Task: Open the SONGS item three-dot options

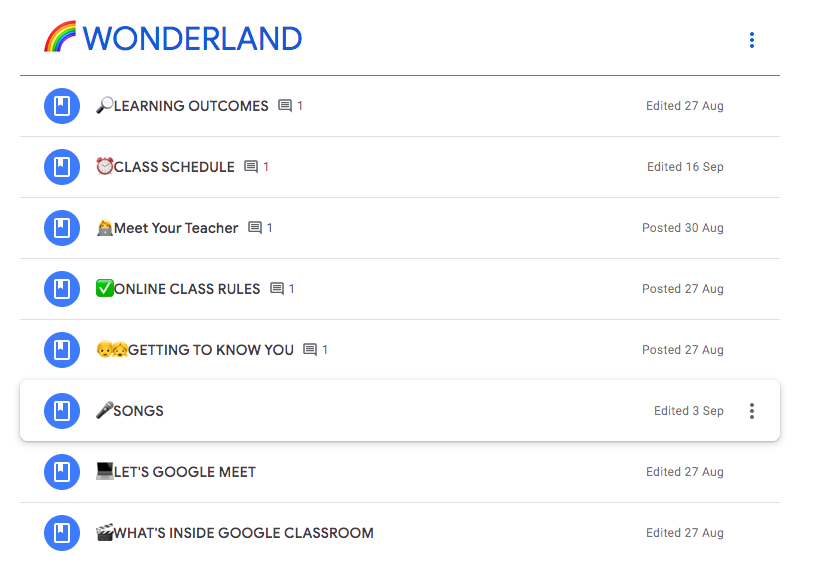Action: (x=751, y=411)
